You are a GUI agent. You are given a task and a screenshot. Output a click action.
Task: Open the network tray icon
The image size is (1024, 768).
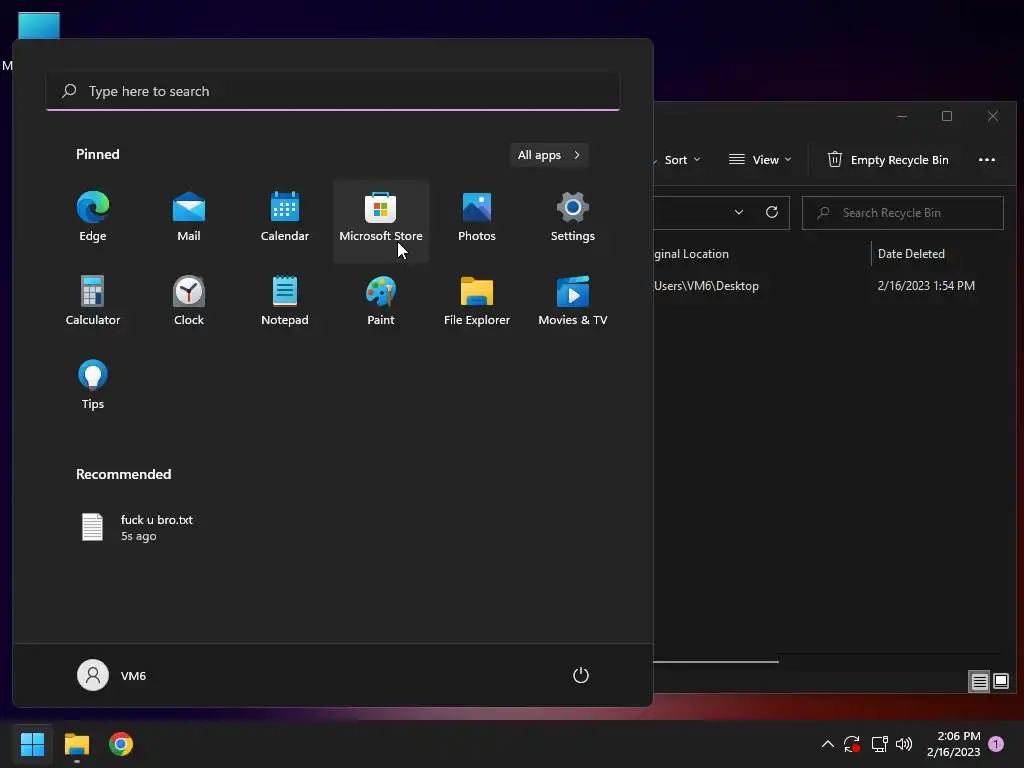(x=879, y=744)
